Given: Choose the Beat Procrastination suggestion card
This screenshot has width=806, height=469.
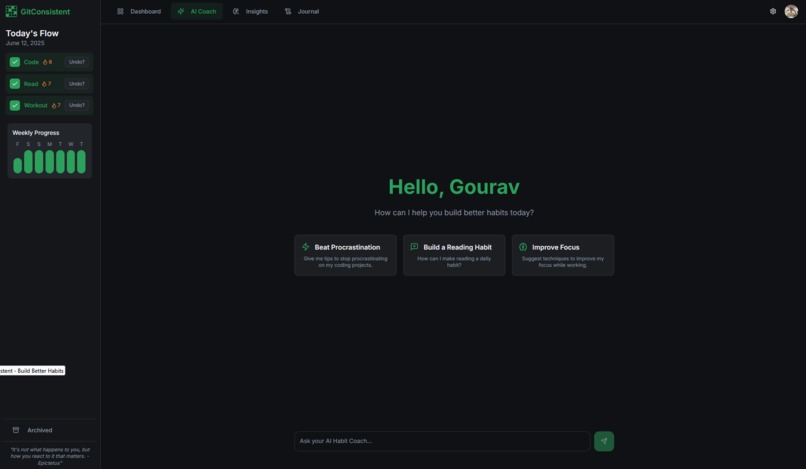Looking at the screenshot, I should 345,255.
